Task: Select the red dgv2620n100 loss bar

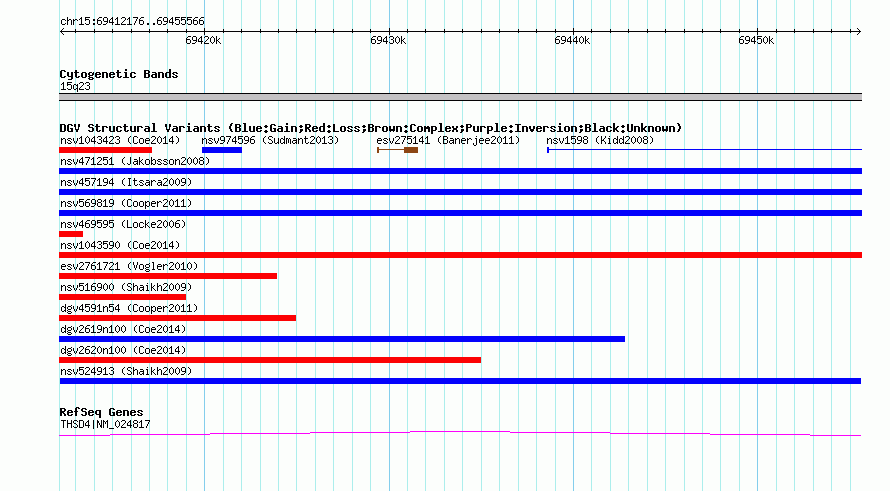Action: (270, 360)
